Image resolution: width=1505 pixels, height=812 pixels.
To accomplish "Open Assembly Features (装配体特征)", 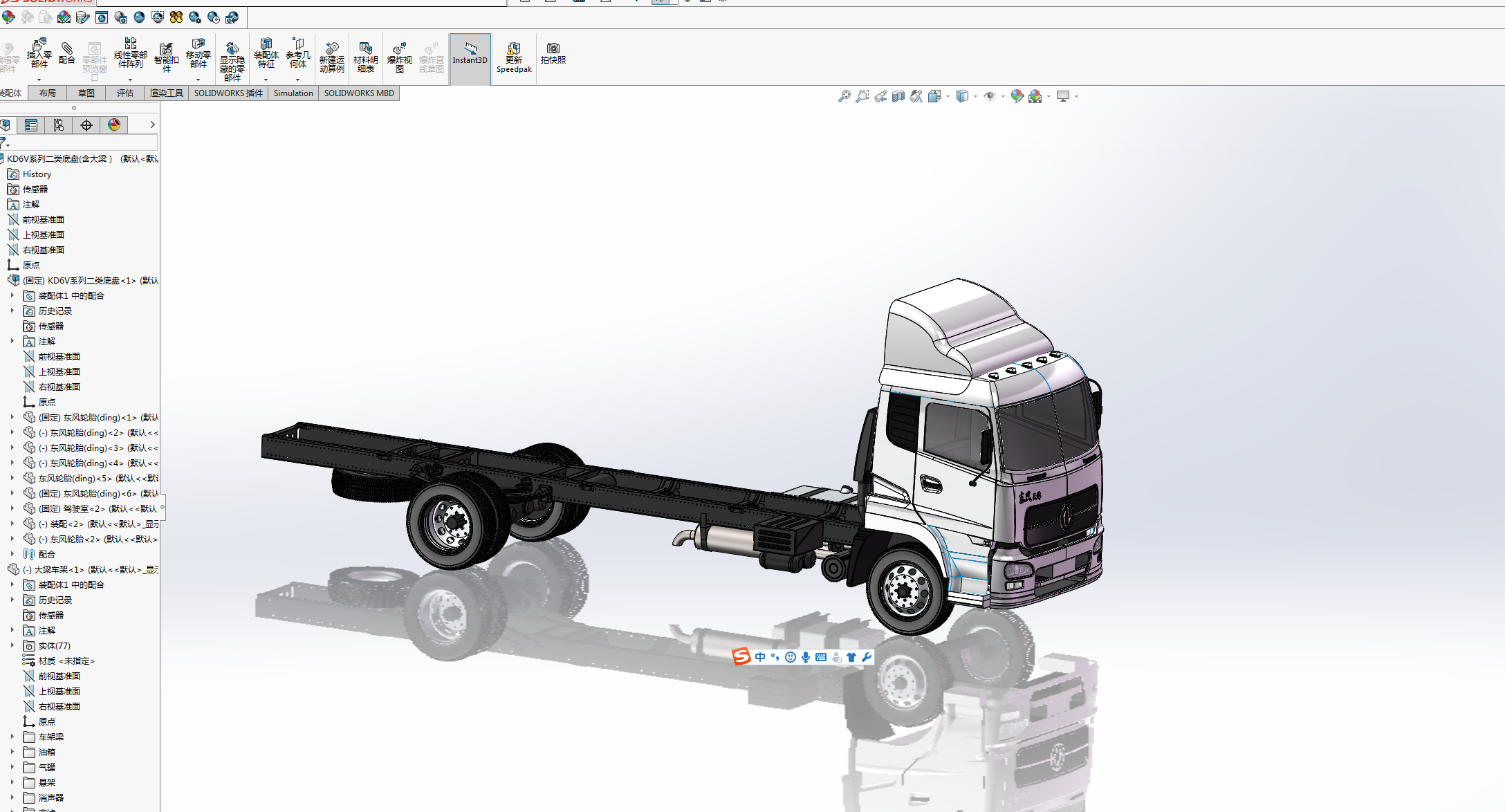I will [x=266, y=53].
